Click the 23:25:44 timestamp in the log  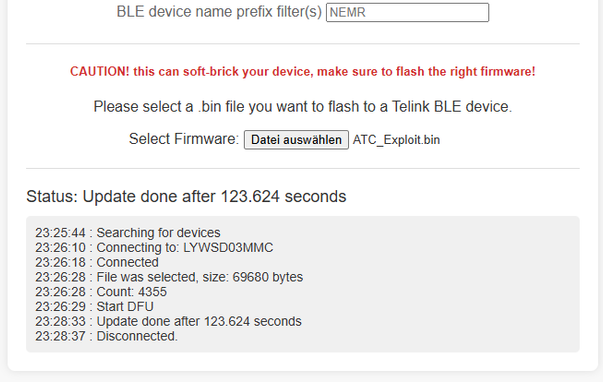60,233
